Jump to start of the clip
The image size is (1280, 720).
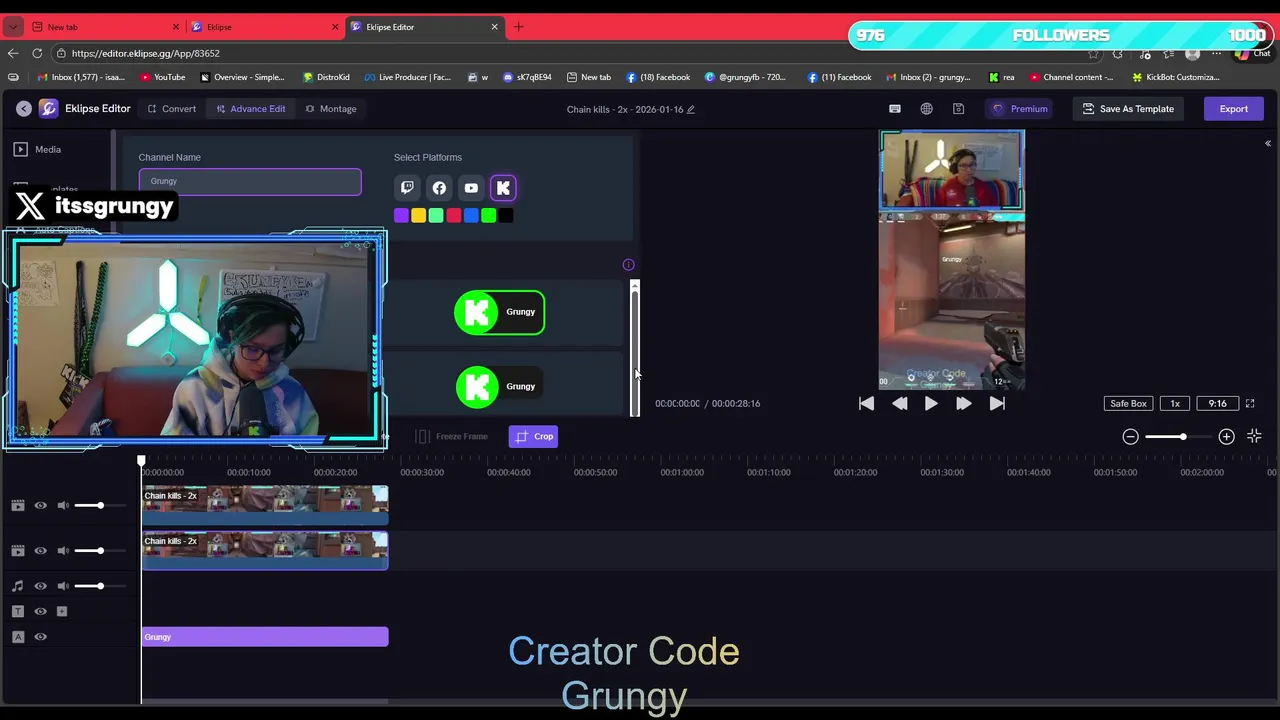click(x=866, y=403)
